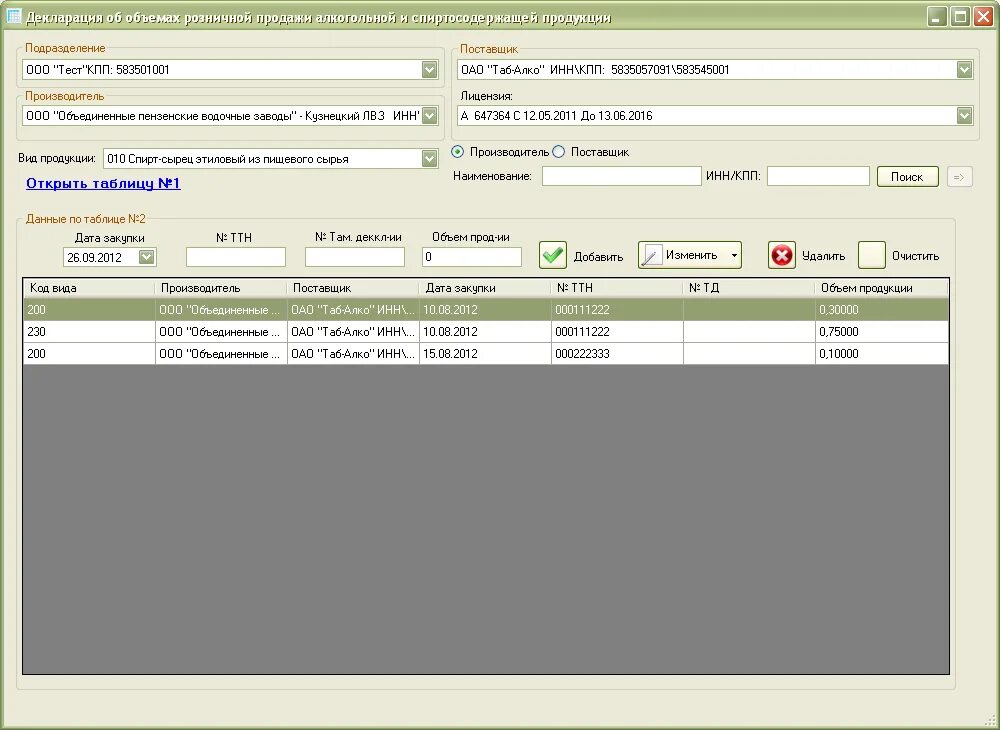Image resolution: width=1000 pixels, height=730 pixels.
Task: Click the blank Очистить icon box
Action: (872, 255)
